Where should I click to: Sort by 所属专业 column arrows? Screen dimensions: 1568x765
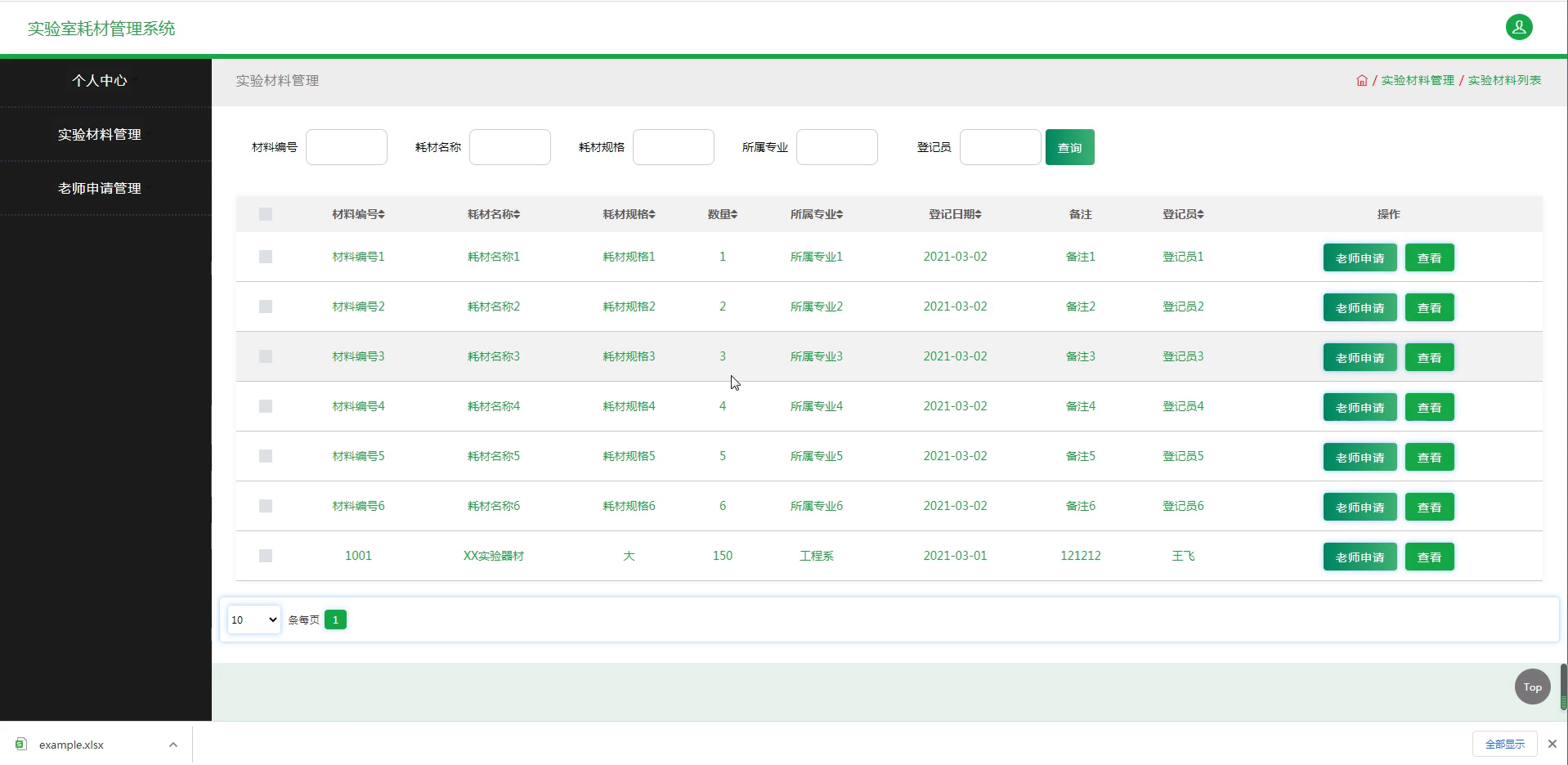(x=840, y=214)
